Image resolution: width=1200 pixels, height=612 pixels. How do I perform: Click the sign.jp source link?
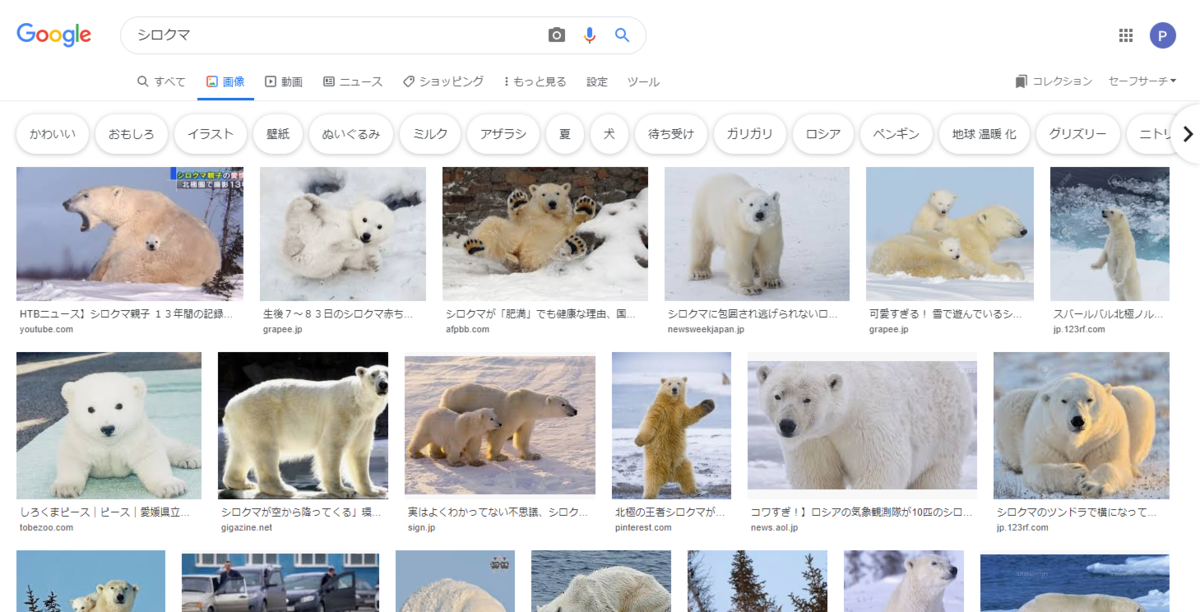coord(421,527)
